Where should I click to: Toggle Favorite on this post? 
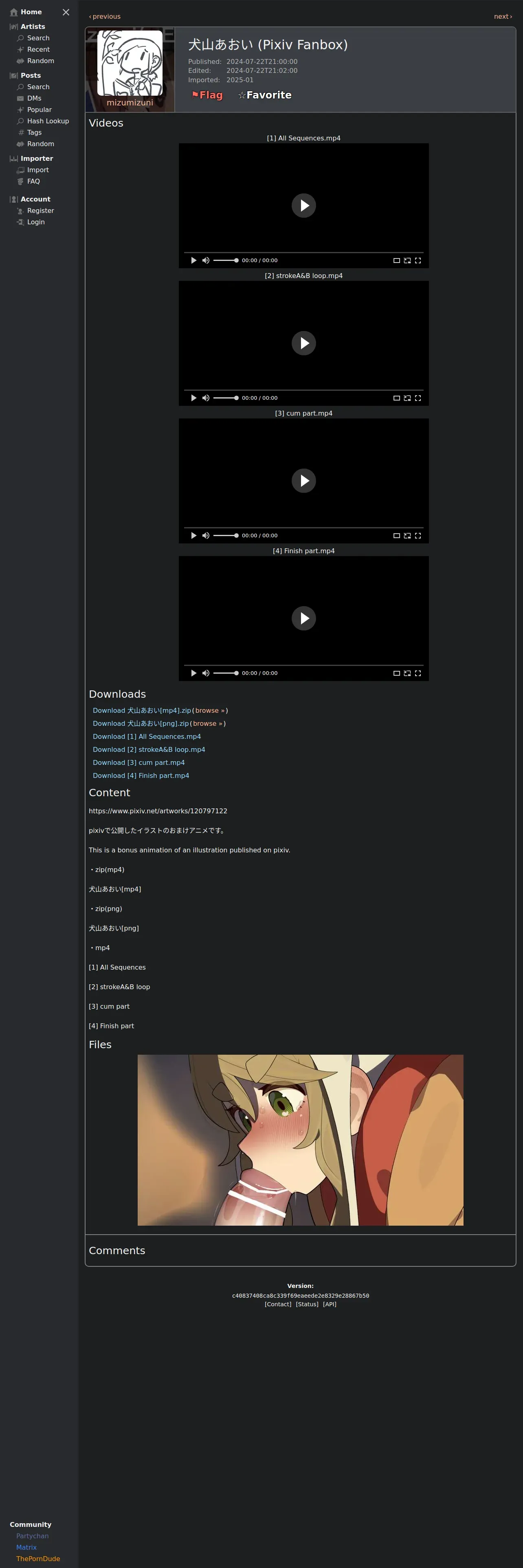click(x=264, y=95)
